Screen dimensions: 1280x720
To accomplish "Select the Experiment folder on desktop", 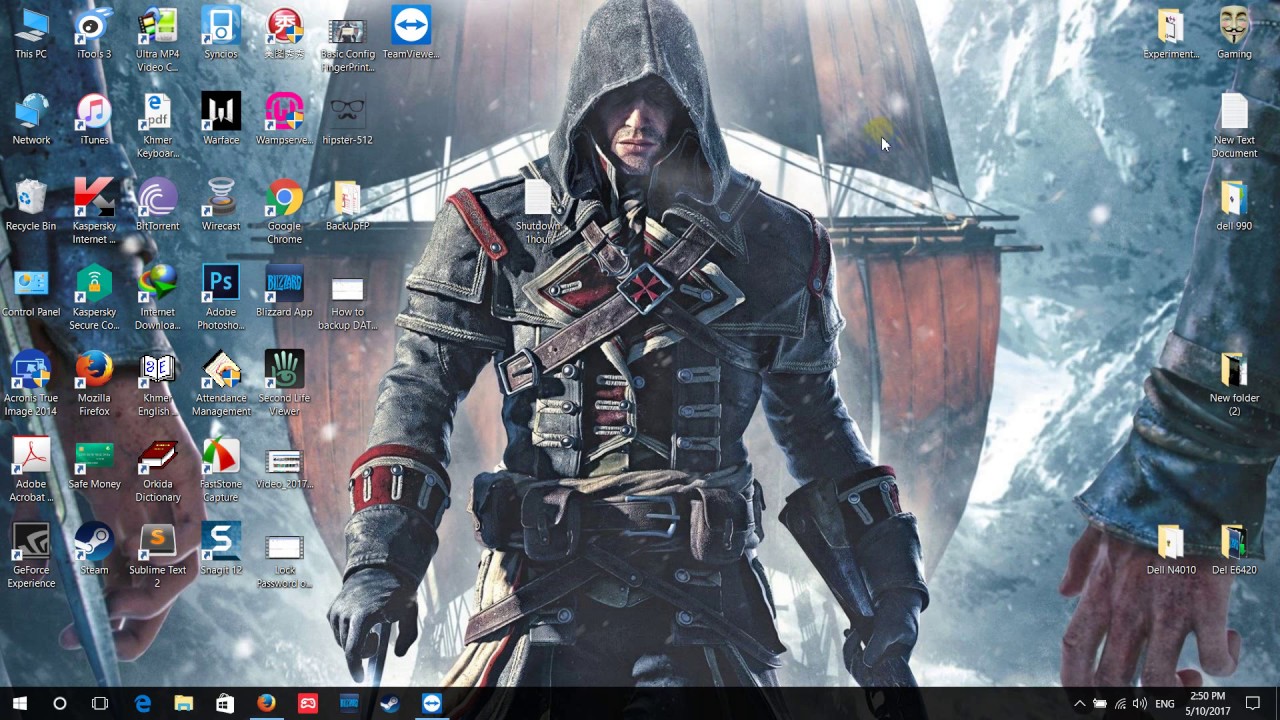I will (x=1170, y=33).
